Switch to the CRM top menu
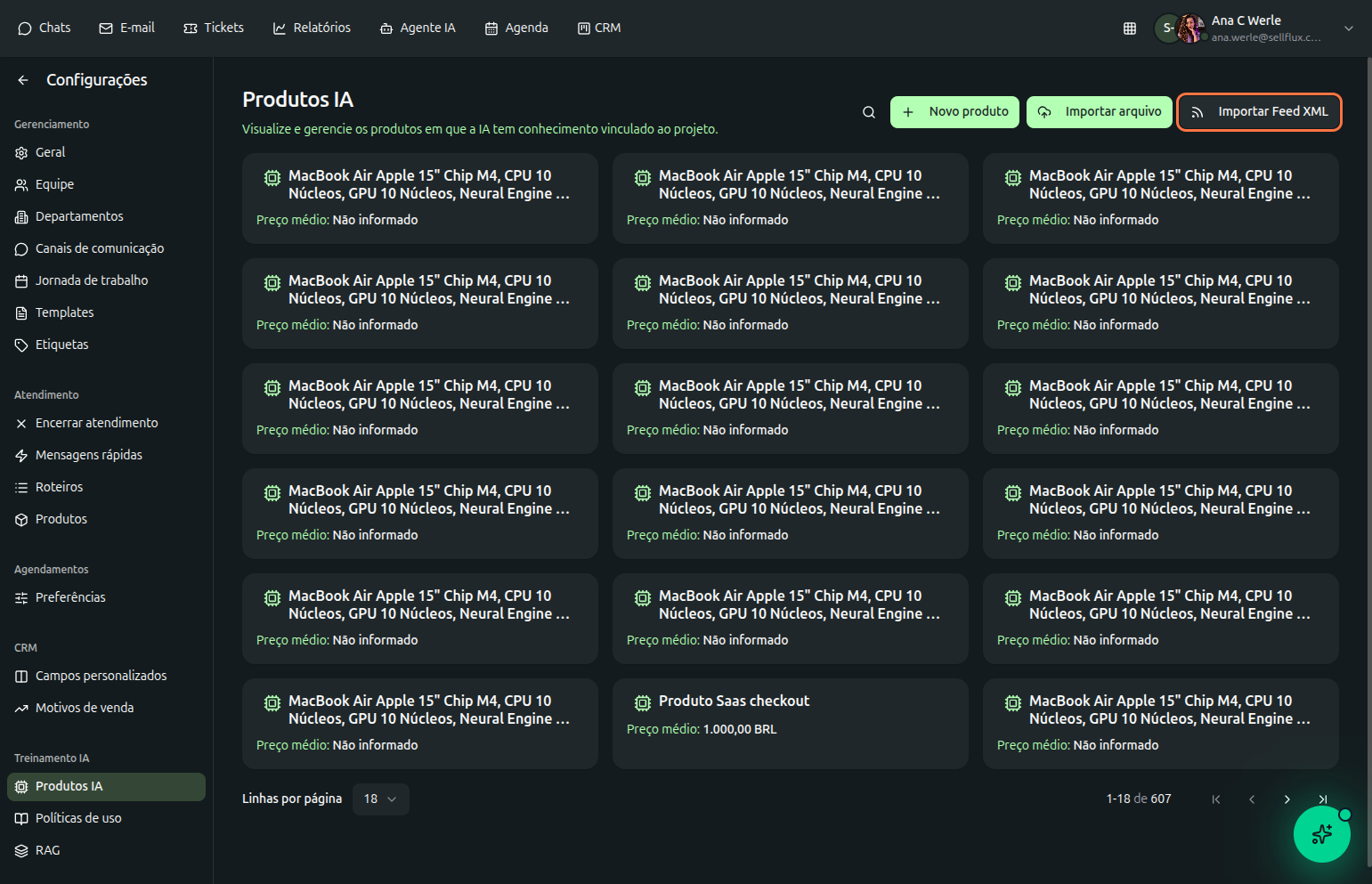This screenshot has width=1372, height=884. [599, 28]
